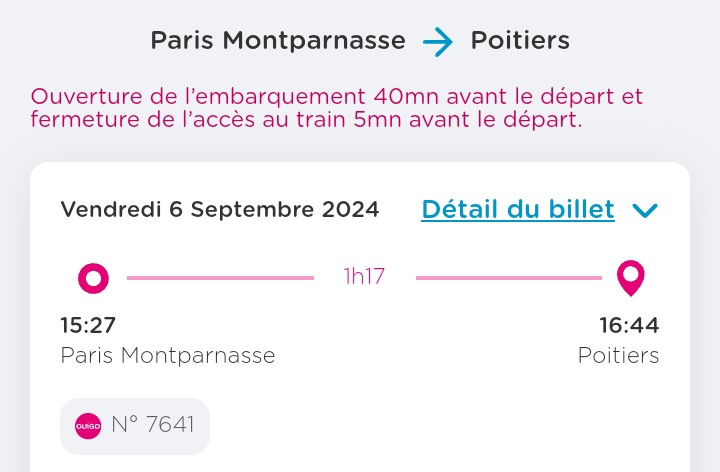The height and width of the screenshot is (472, 720).
Task: Select the train N° 7641 badge
Action: [135, 426]
